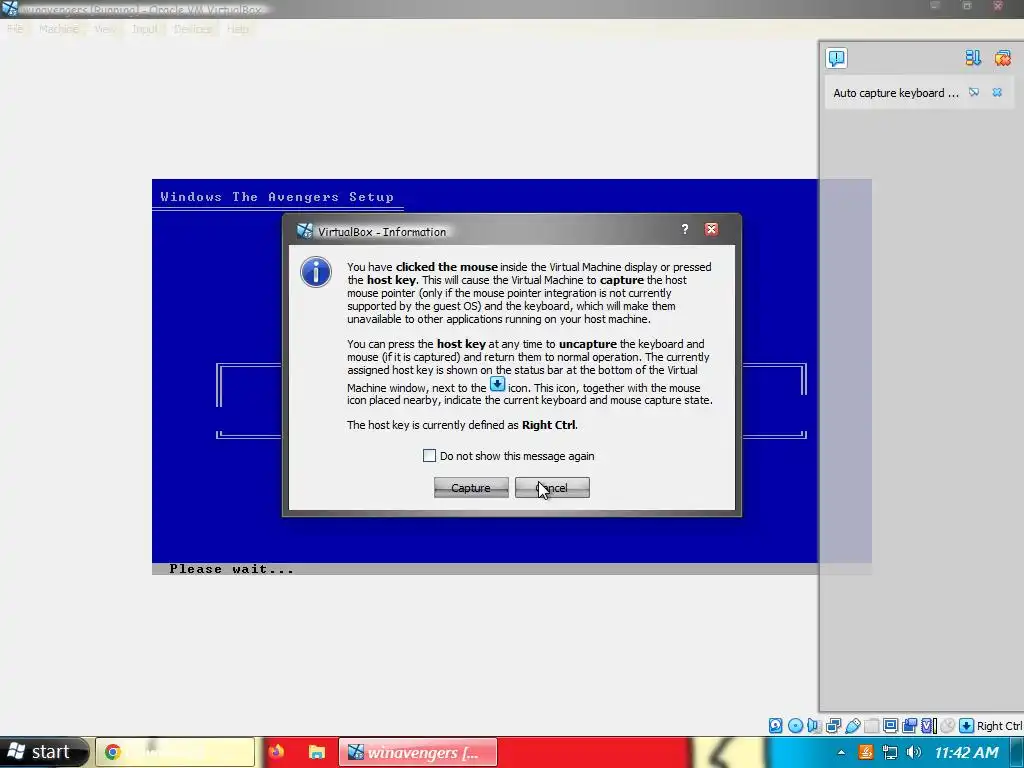
Task: Click the recording status bar icon
Action: (909, 726)
